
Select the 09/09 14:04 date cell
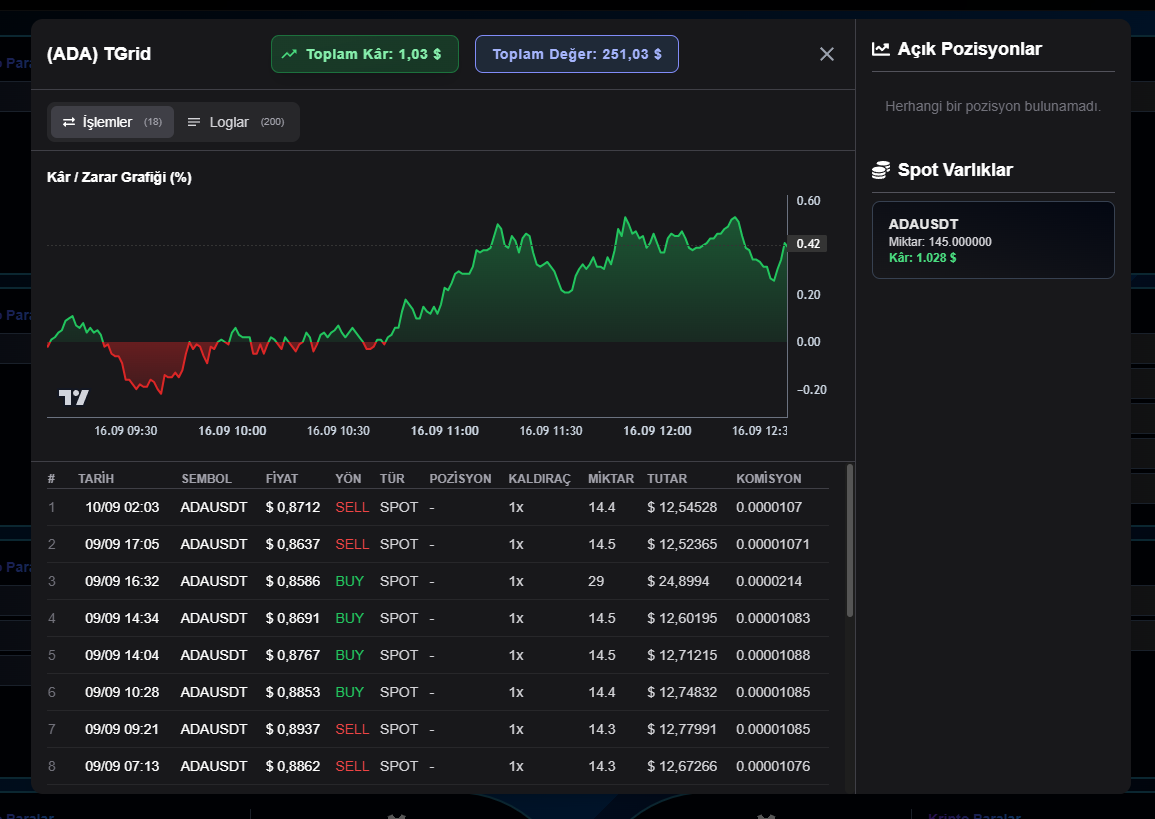pyautogui.click(x=122, y=655)
